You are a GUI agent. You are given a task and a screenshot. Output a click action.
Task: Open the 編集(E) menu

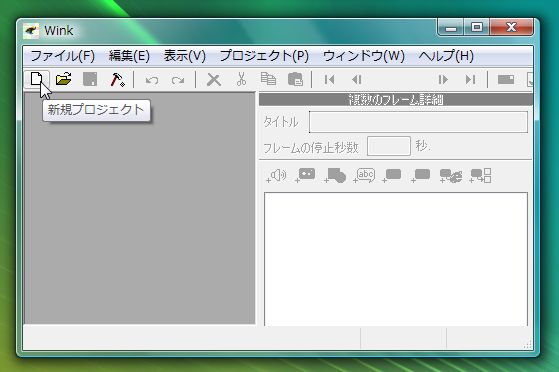(129, 56)
